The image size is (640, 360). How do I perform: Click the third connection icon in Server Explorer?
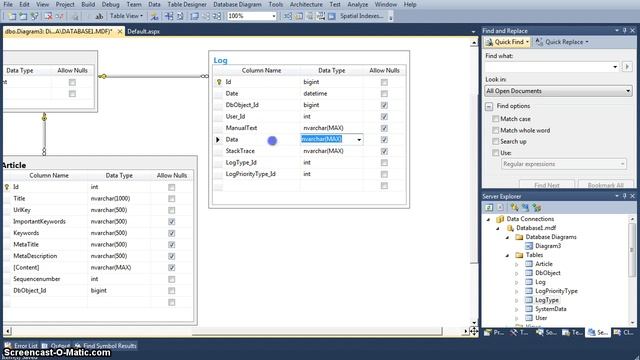(x=537, y=207)
